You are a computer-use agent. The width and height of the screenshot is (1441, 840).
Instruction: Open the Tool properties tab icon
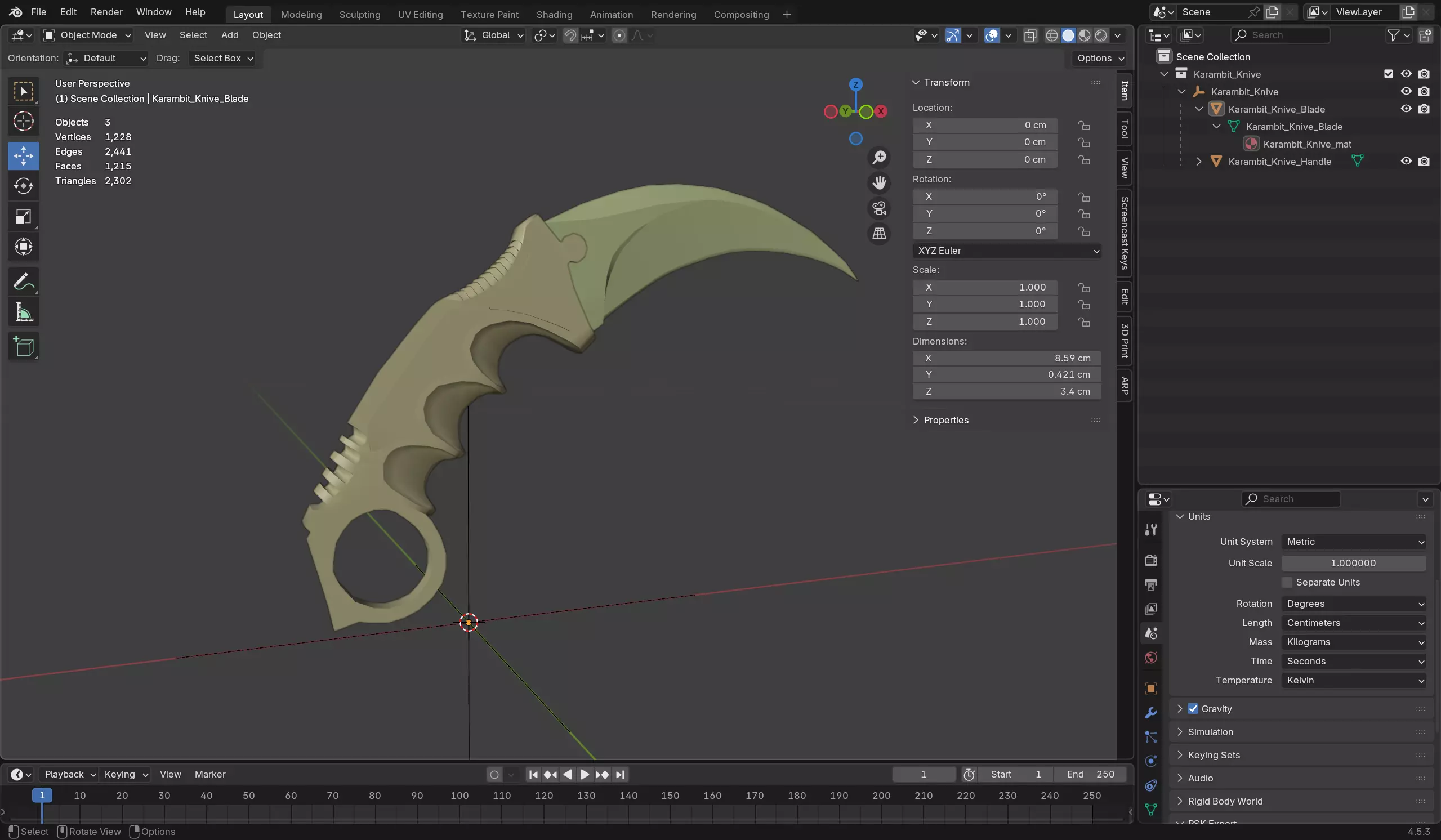[1151, 529]
